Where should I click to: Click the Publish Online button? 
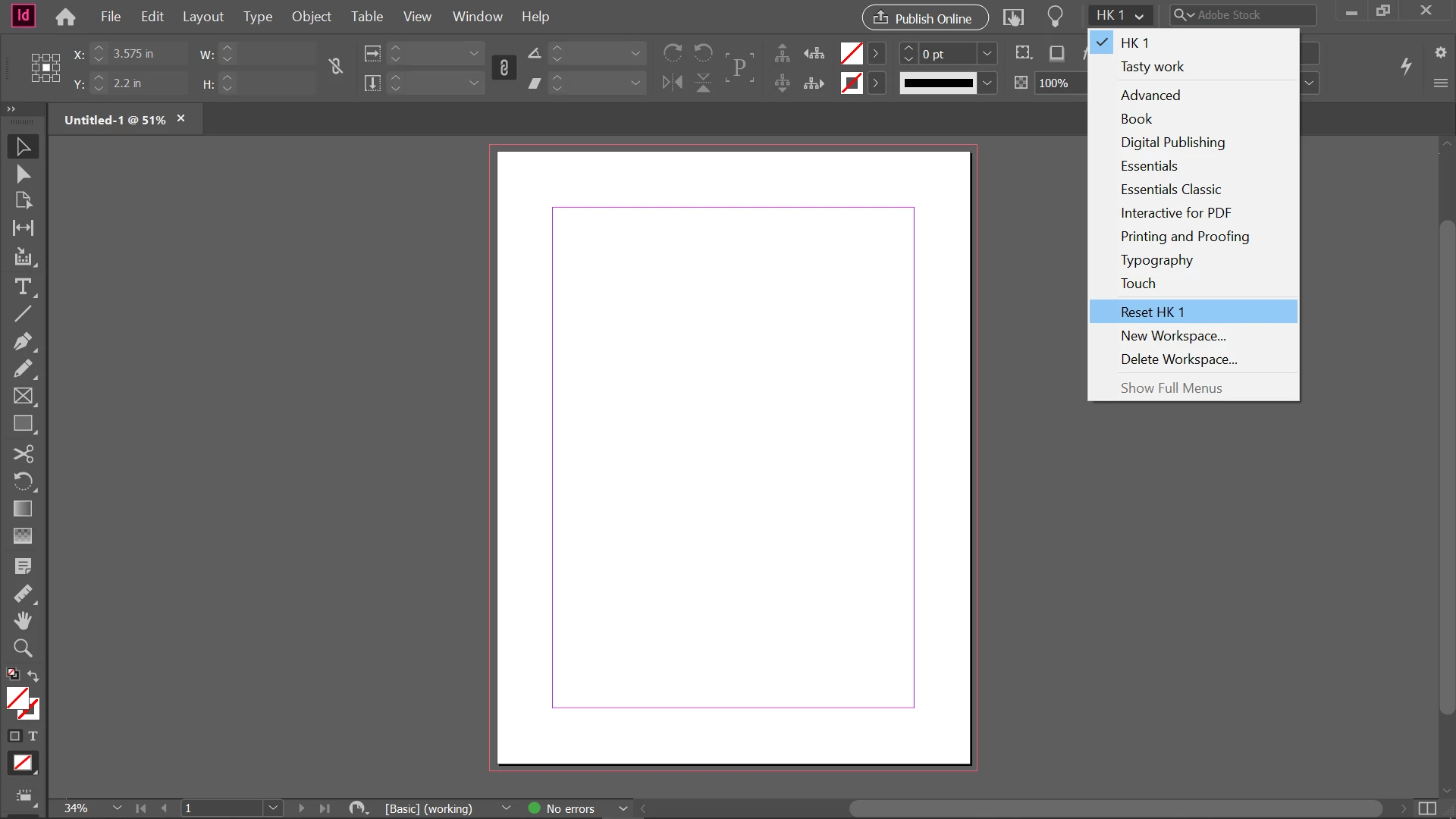(x=924, y=17)
